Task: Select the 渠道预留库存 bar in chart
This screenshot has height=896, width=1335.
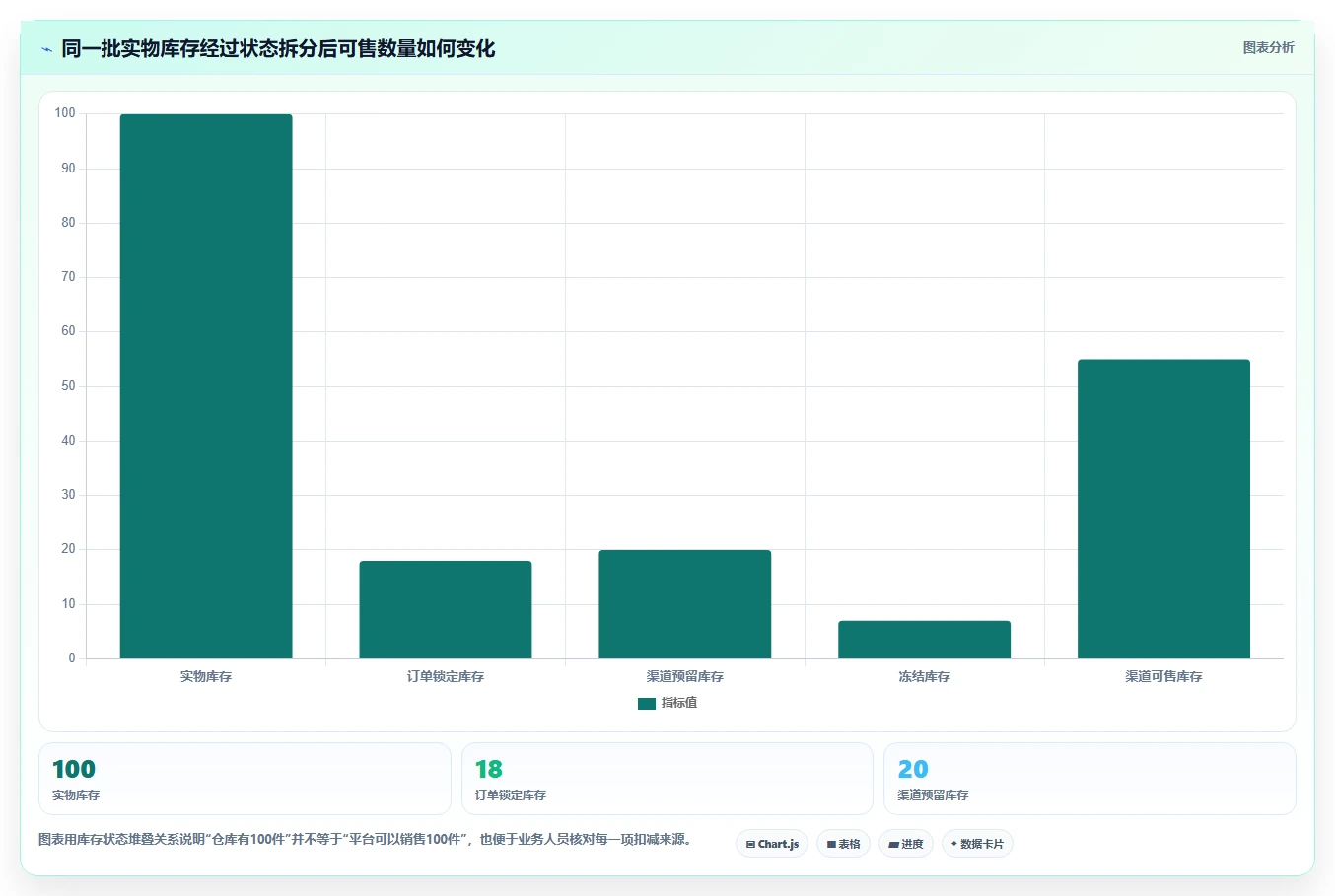Action: coord(685,604)
